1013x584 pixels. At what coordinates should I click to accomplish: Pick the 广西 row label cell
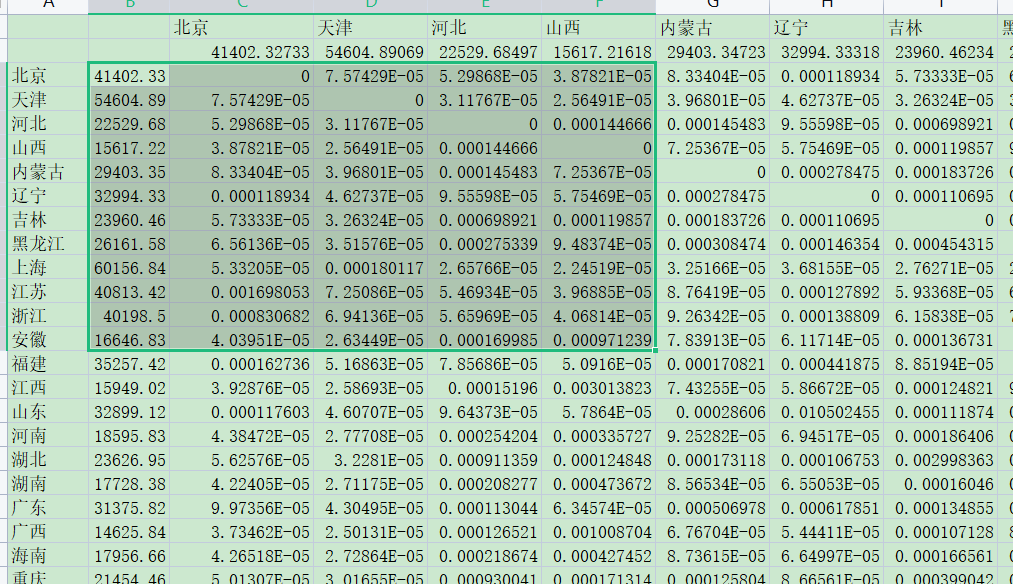coord(48,532)
